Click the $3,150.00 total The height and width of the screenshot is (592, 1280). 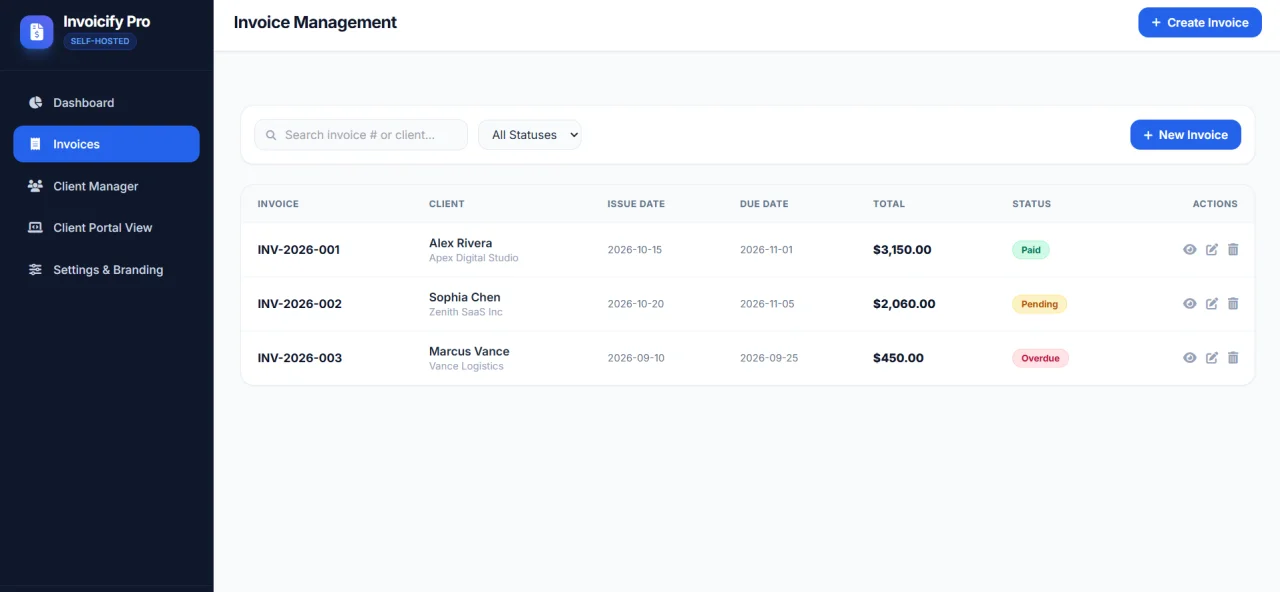coord(902,250)
